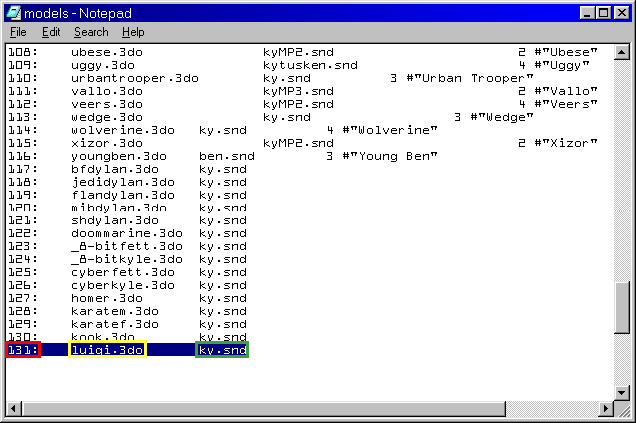636x423 pixels.
Task: Click on the text #"Xizor"
Action: (x=566, y=143)
